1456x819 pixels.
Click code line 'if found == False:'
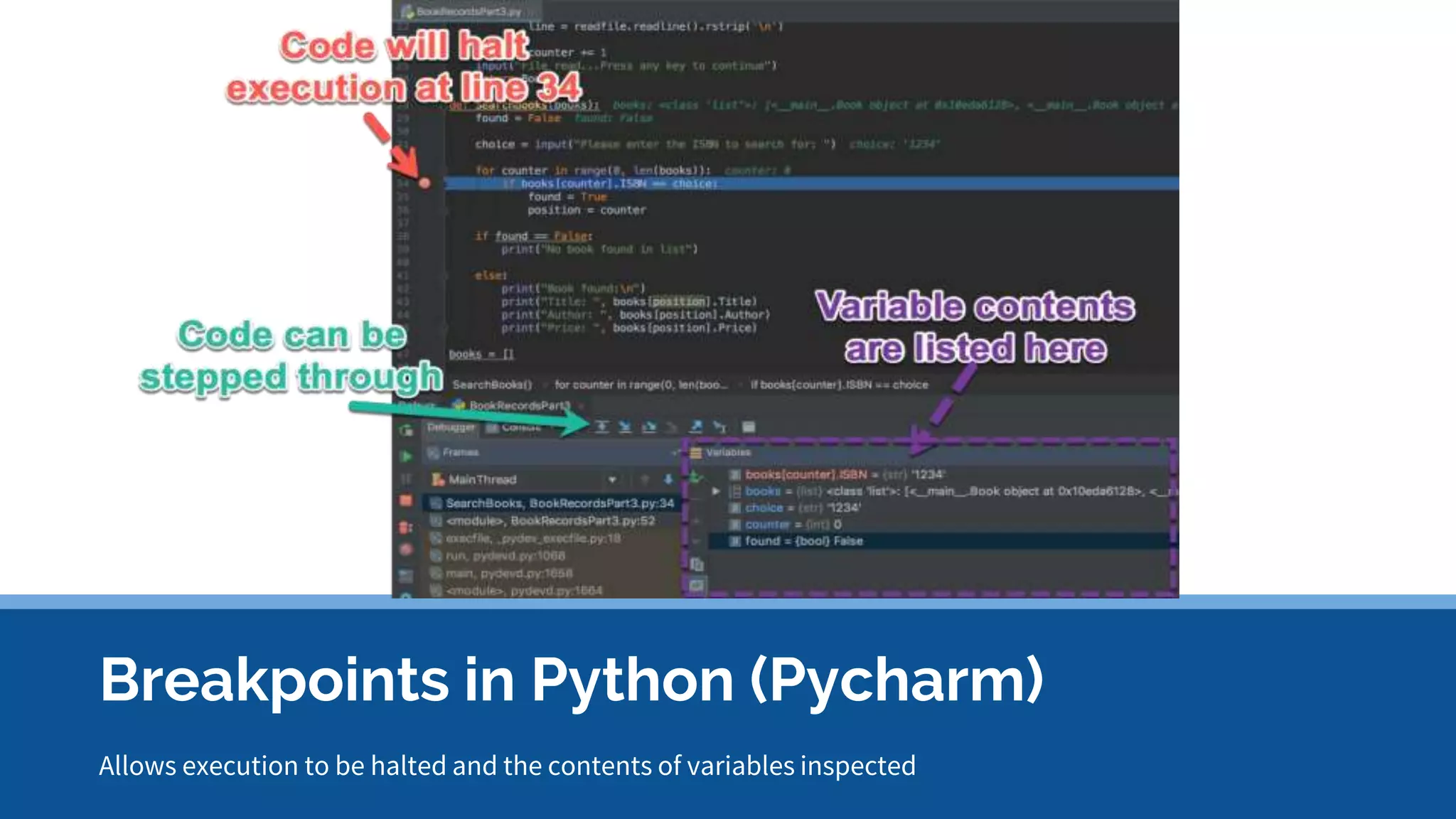point(534,236)
